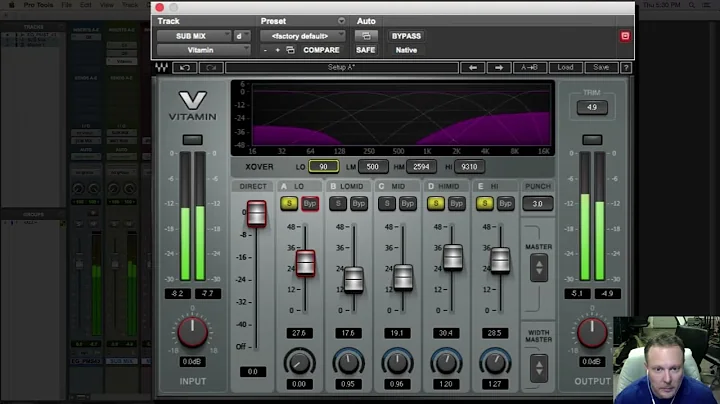
Task: Open the Apple menu
Action: point(11,5)
